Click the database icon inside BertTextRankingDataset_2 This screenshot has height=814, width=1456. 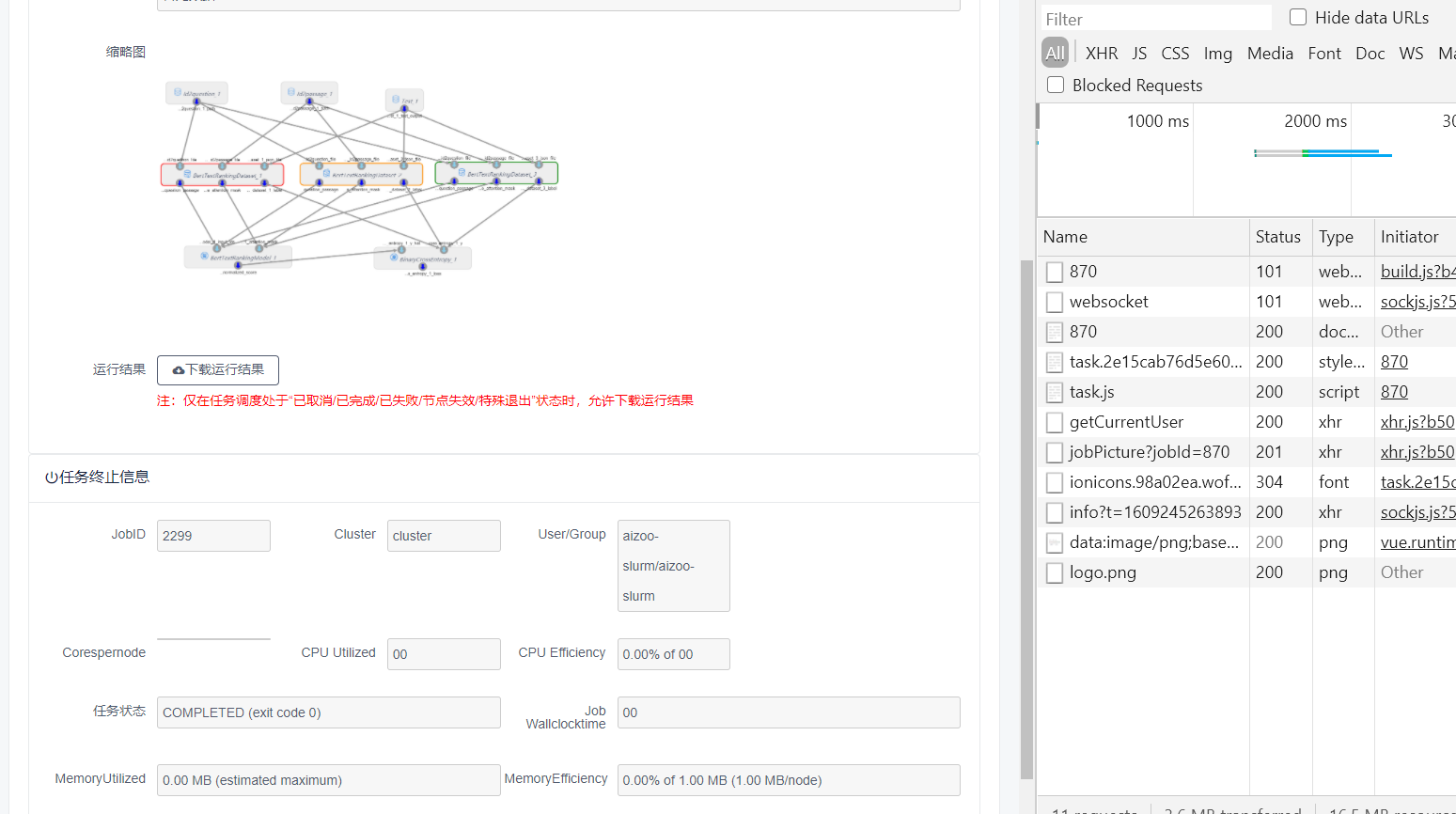click(x=326, y=172)
